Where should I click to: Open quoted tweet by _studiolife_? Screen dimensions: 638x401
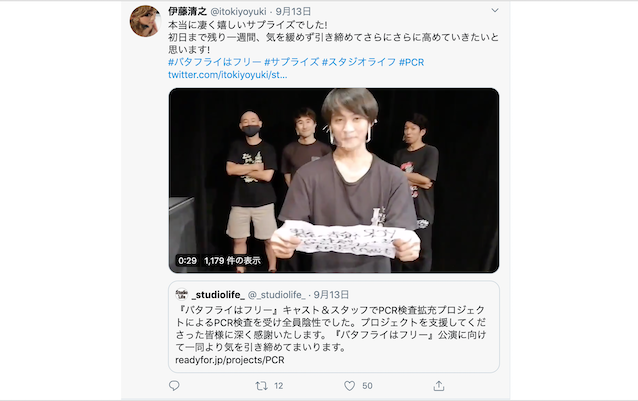click(334, 327)
